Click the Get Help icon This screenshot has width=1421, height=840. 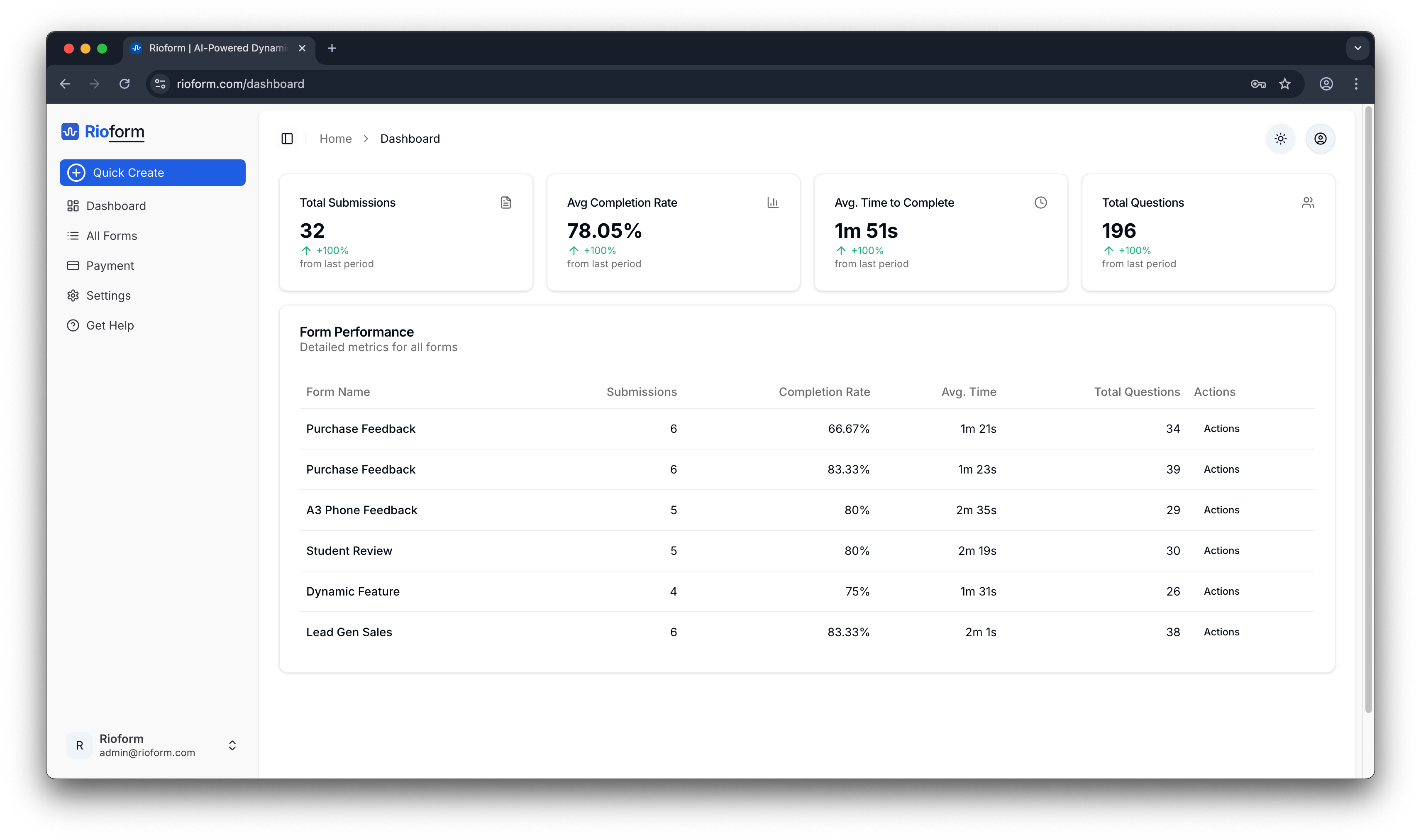pos(73,325)
